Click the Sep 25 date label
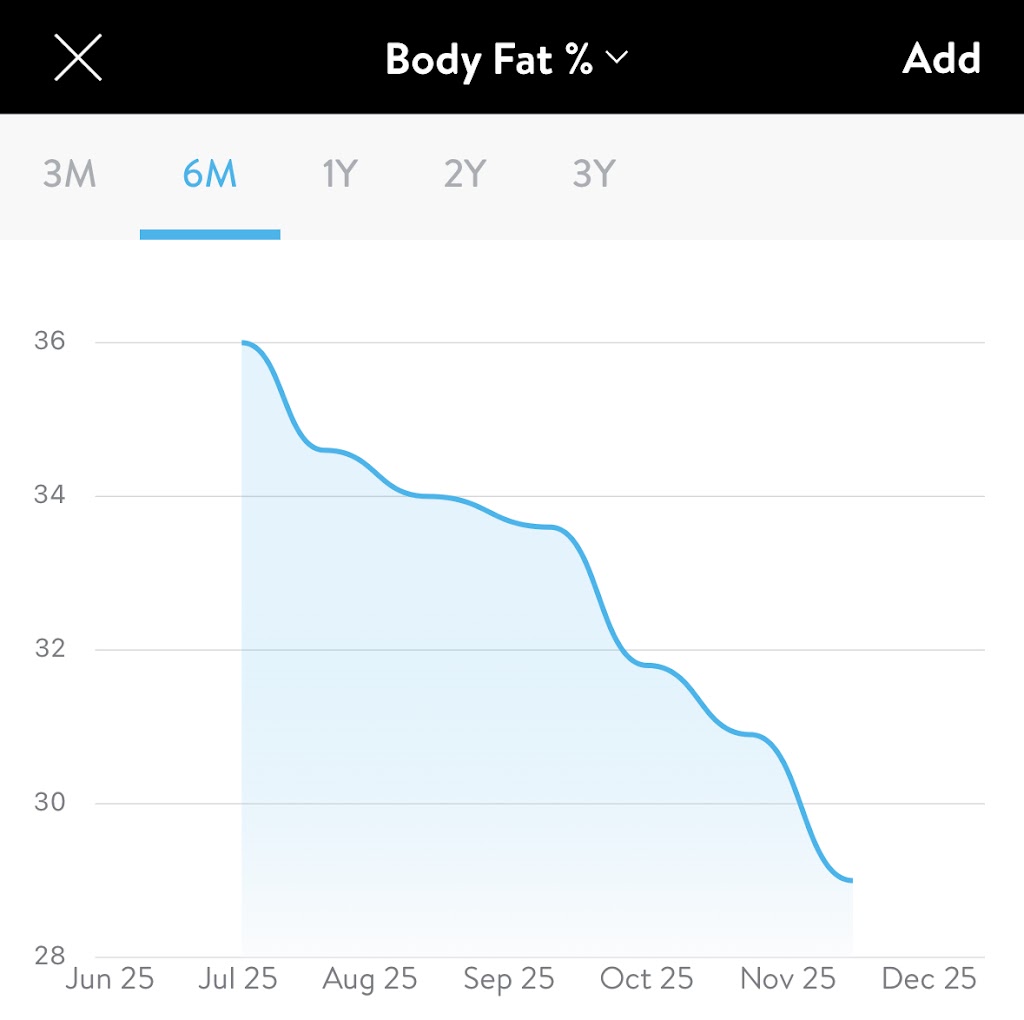Viewport: 1024px width, 1020px height. (508, 978)
